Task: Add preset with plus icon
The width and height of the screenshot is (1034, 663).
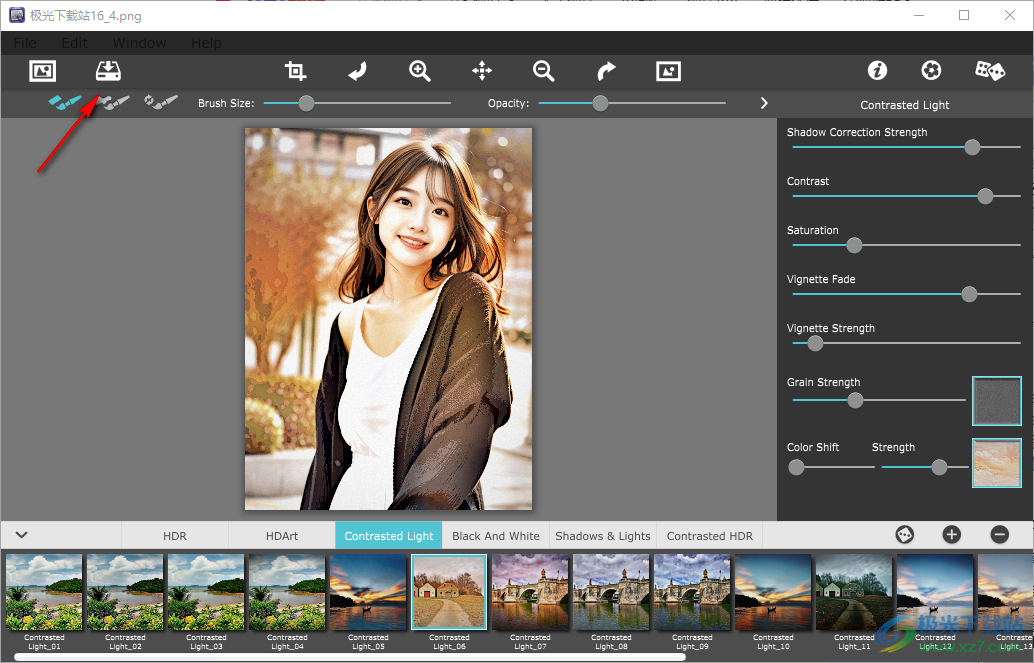Action: point(952,534)
